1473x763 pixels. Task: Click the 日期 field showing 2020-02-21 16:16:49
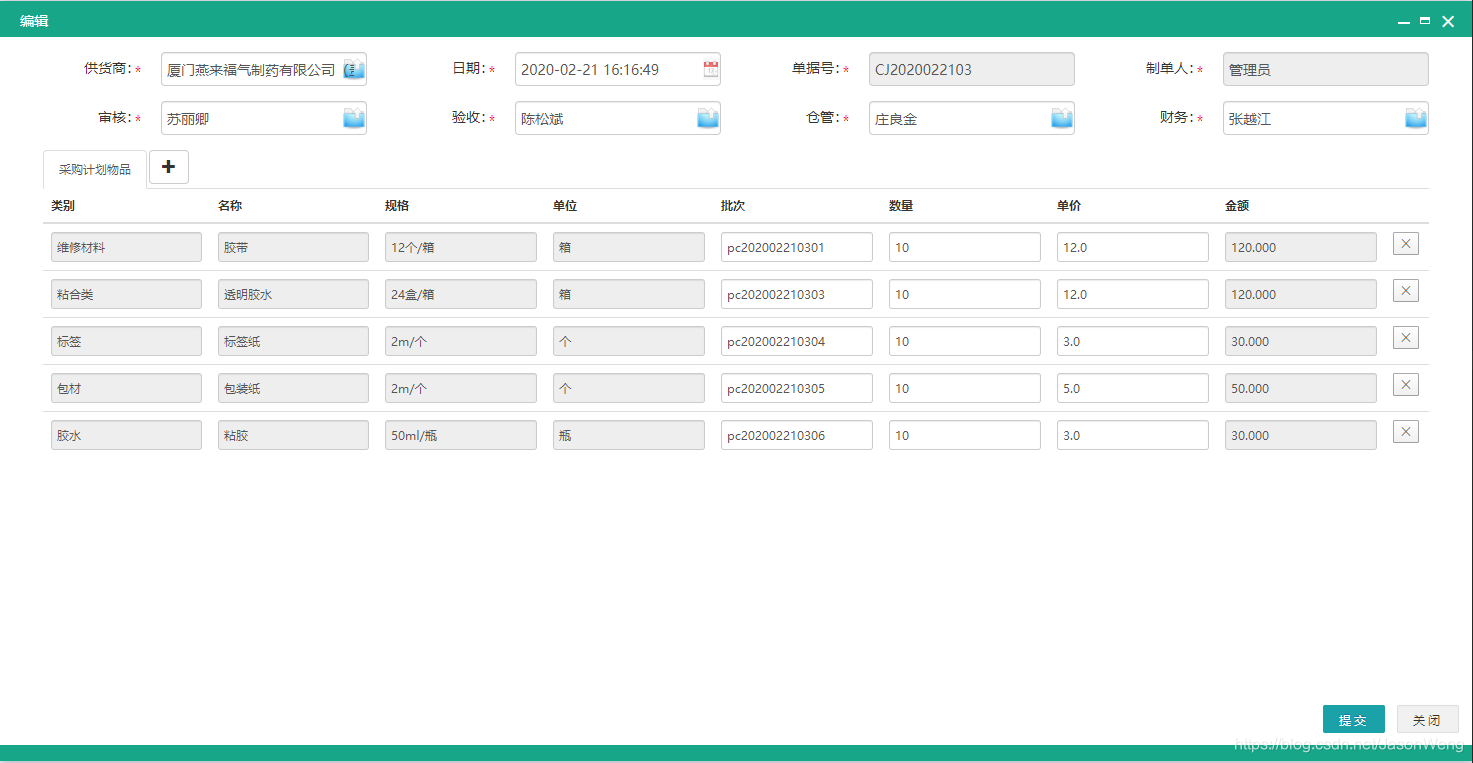point(618,70)
